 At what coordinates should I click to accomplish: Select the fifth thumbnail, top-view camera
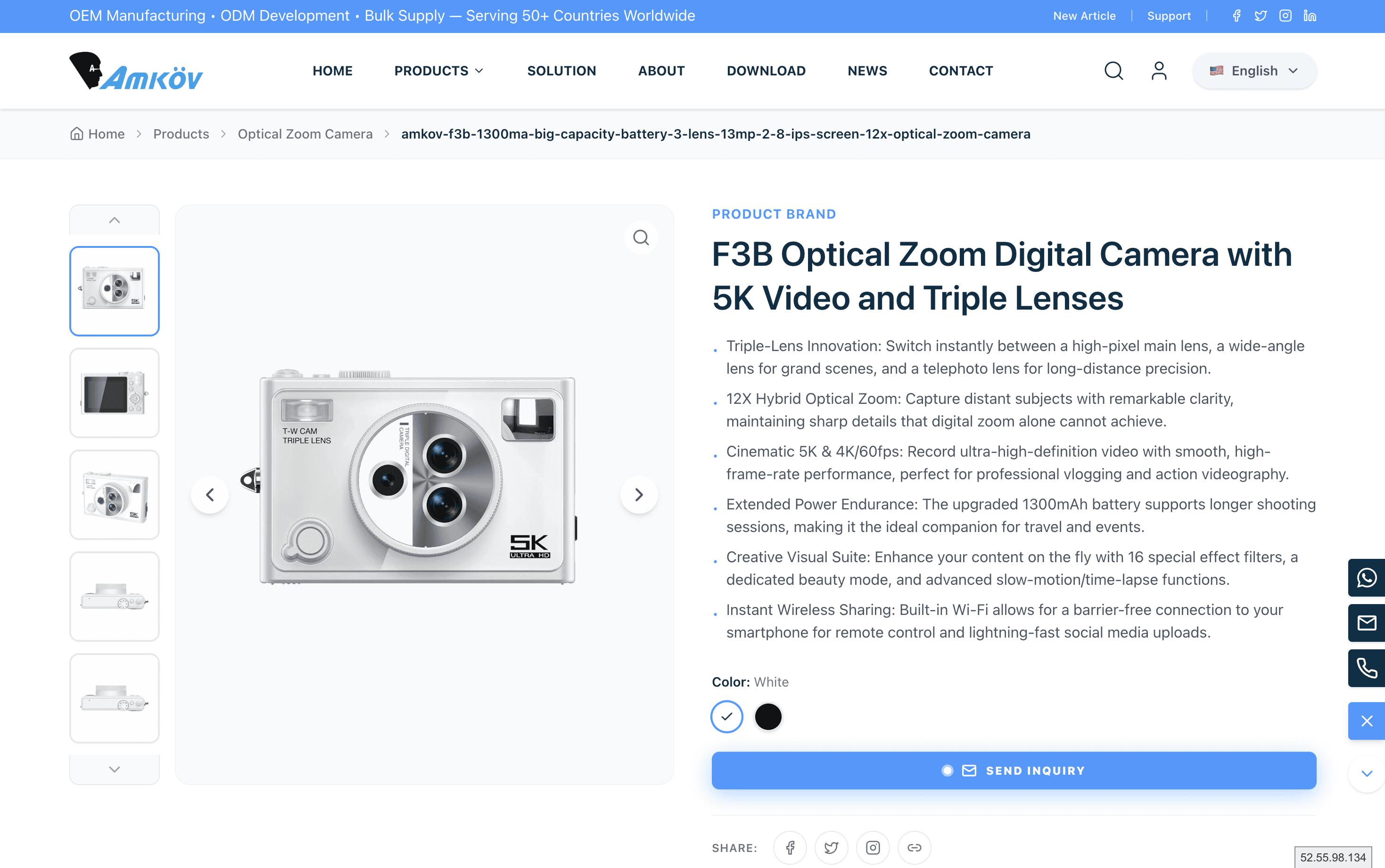[114, 698]
